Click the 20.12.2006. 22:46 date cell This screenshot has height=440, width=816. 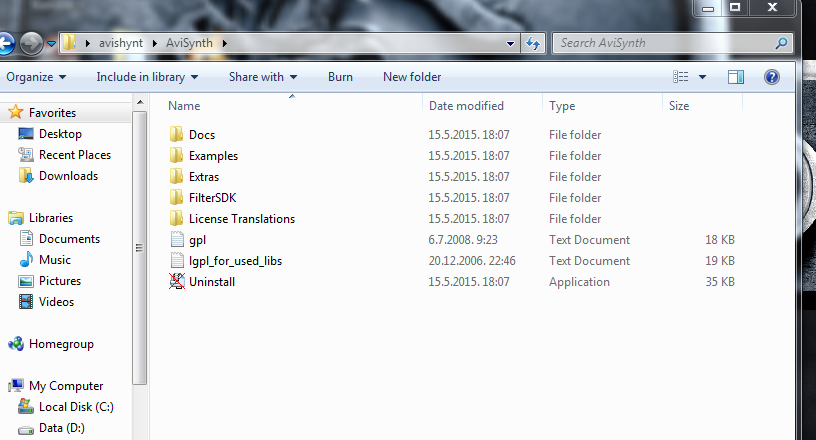click(472, 261)
